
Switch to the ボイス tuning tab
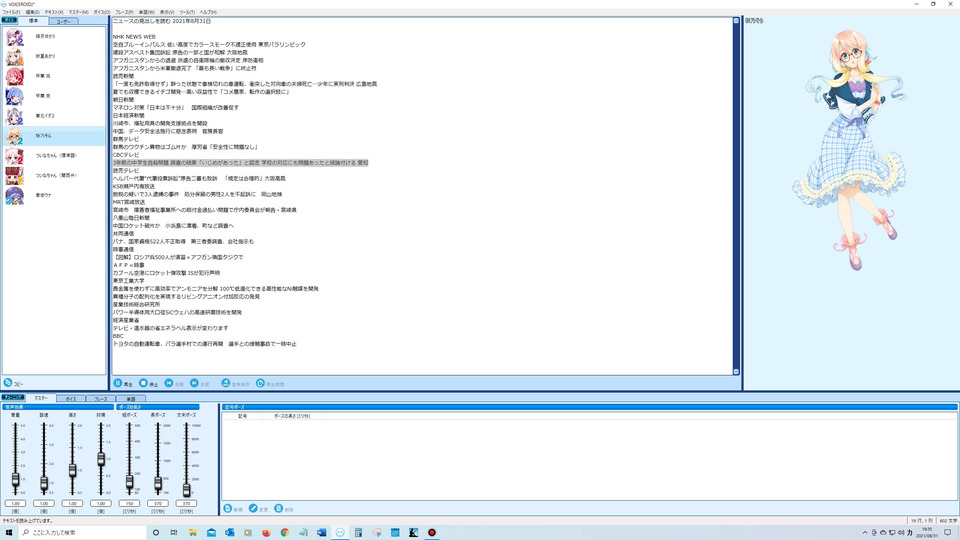(70, 399)
